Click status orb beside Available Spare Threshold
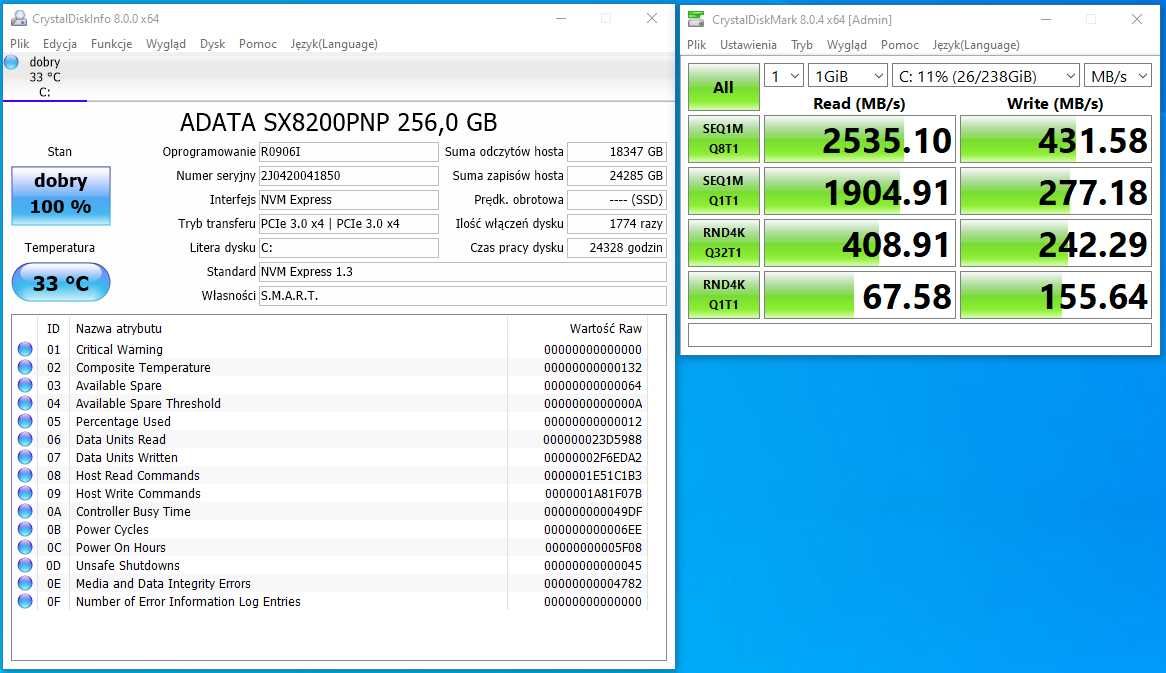The height and width of the screenshot is (673, 1166). pos(25,403)
